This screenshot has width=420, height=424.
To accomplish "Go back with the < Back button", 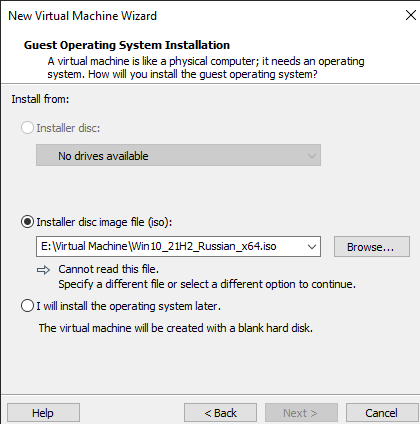I will [x=220, y=413].
